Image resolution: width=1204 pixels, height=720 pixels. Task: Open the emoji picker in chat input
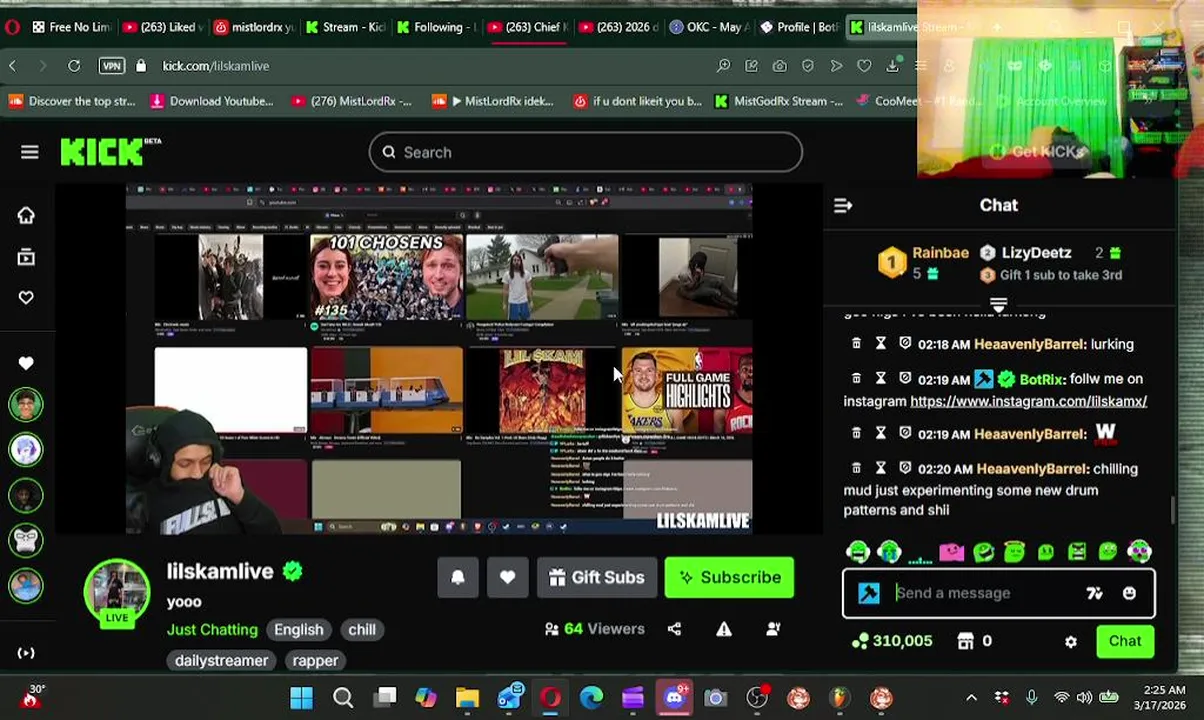(1129, 593)
